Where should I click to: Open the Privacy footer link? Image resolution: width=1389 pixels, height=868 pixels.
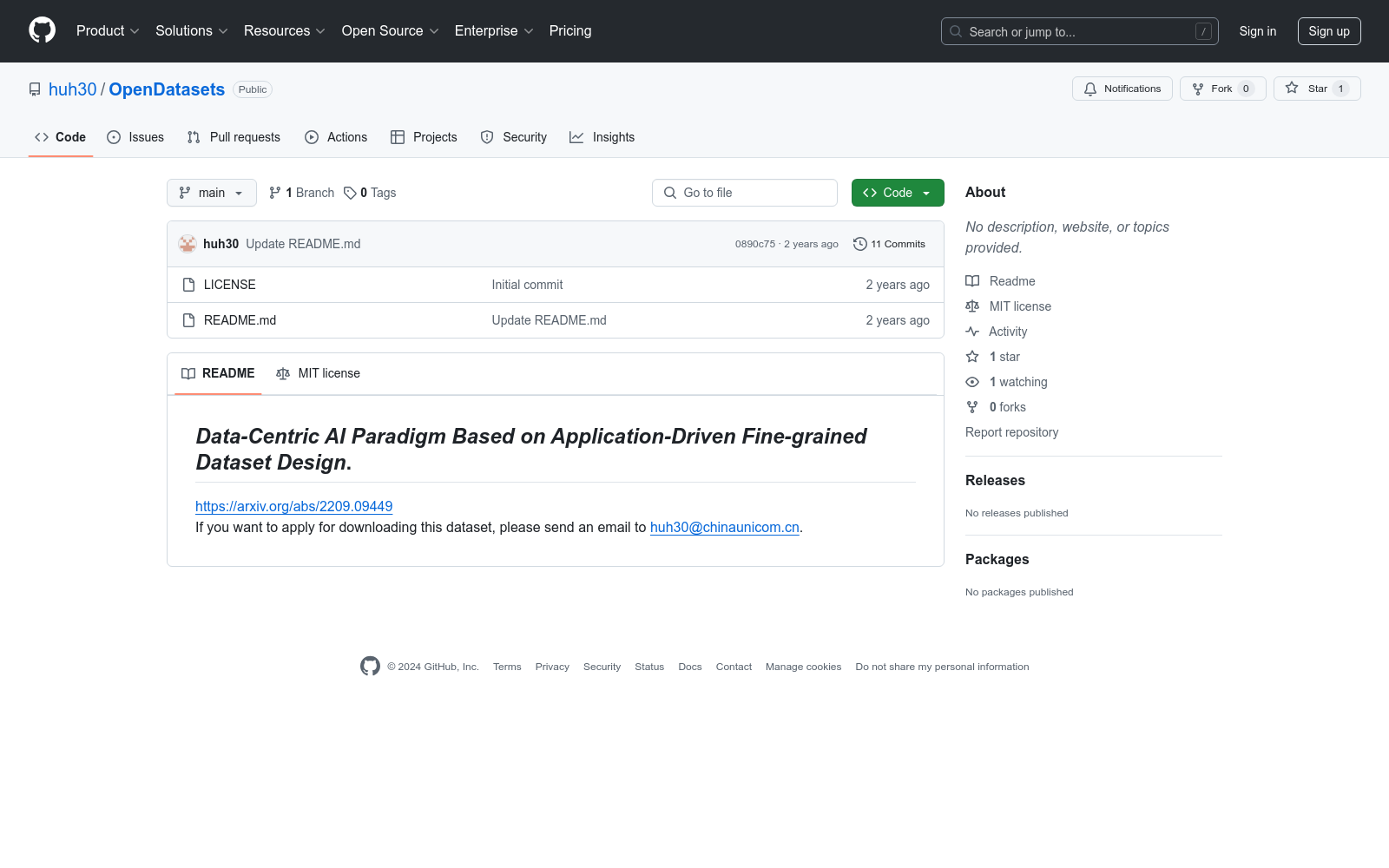click(552, 667)
